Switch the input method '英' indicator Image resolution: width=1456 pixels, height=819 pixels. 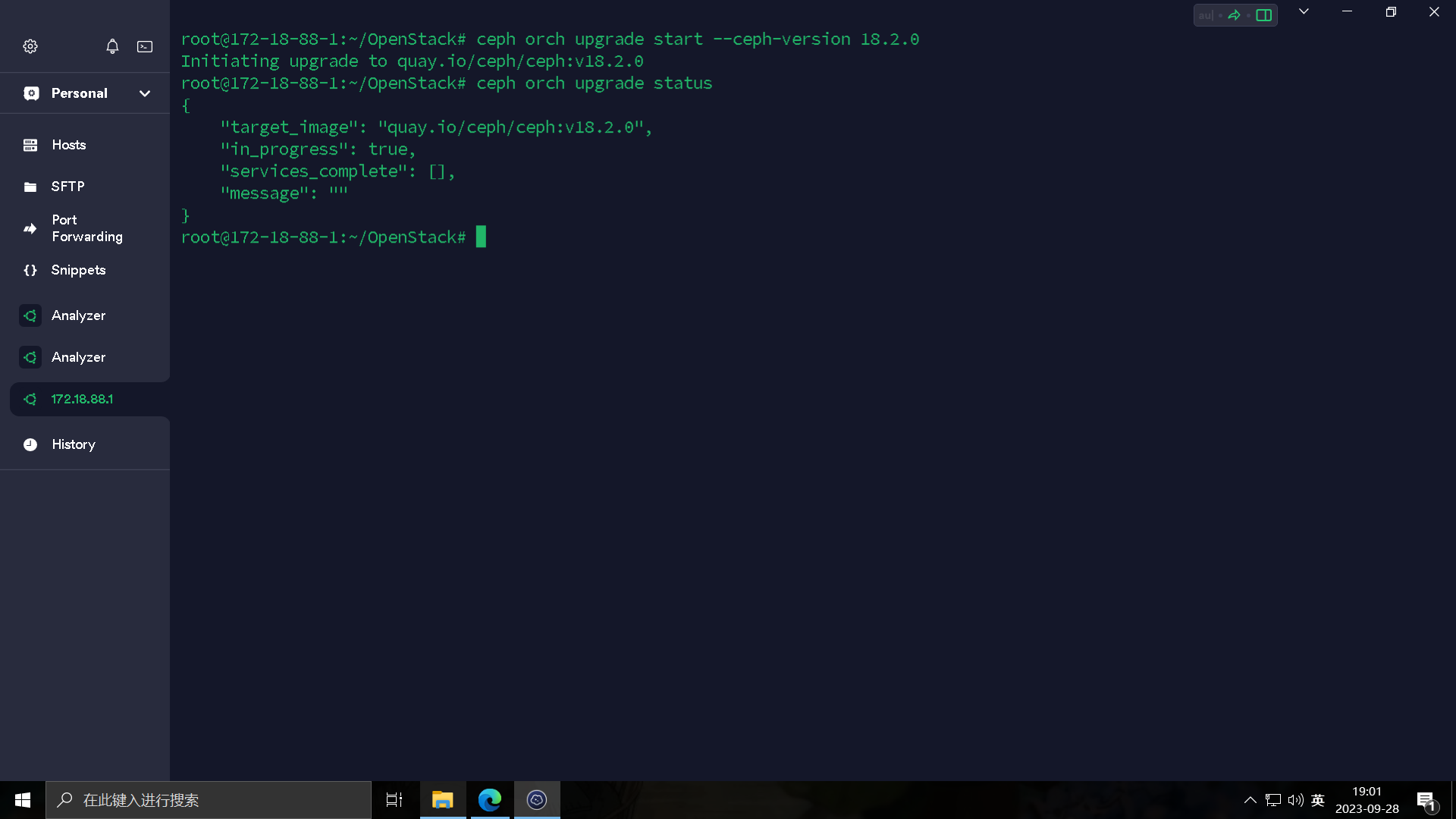(1318, 800)
